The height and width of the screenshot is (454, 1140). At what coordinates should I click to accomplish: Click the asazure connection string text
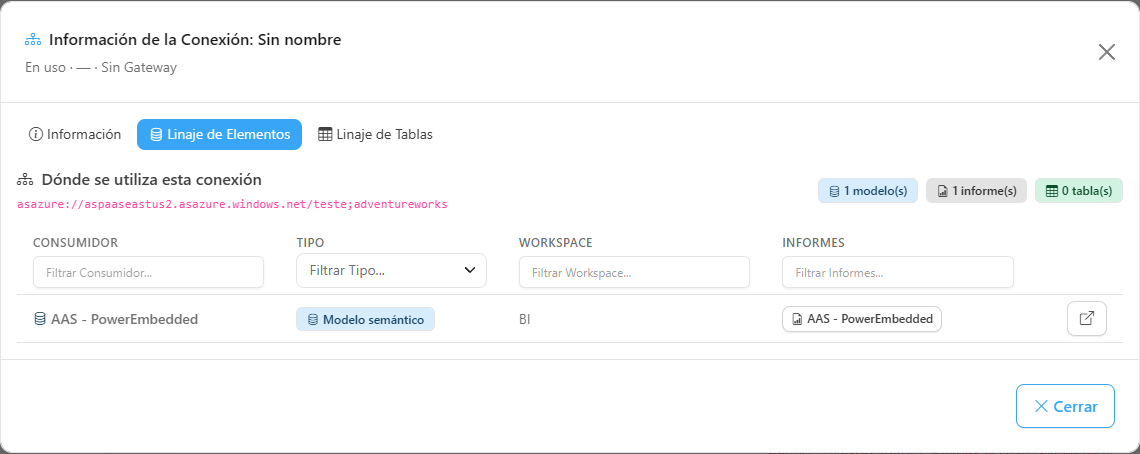(x=232, y=204)
